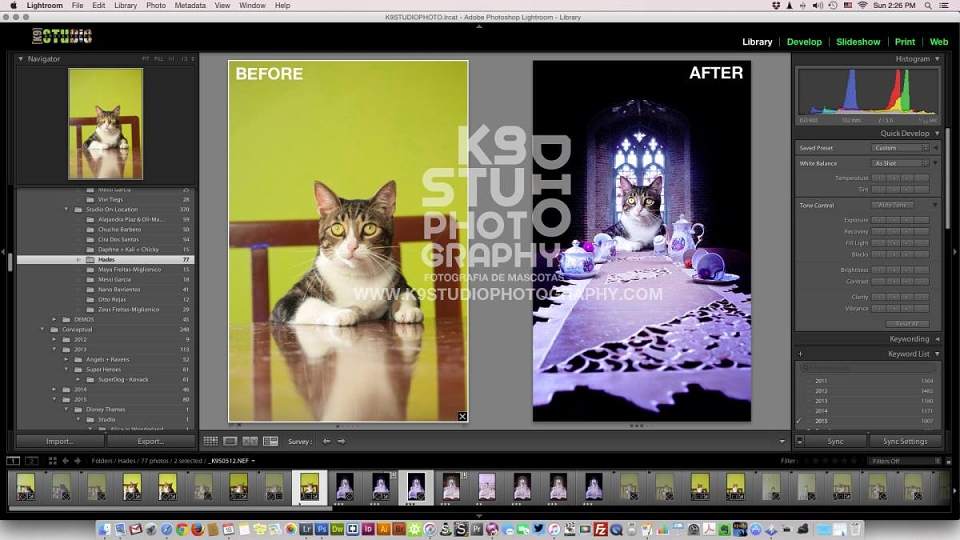Go back using filmstrip back arrow
The image size is (960, 540).
[66, 460]
